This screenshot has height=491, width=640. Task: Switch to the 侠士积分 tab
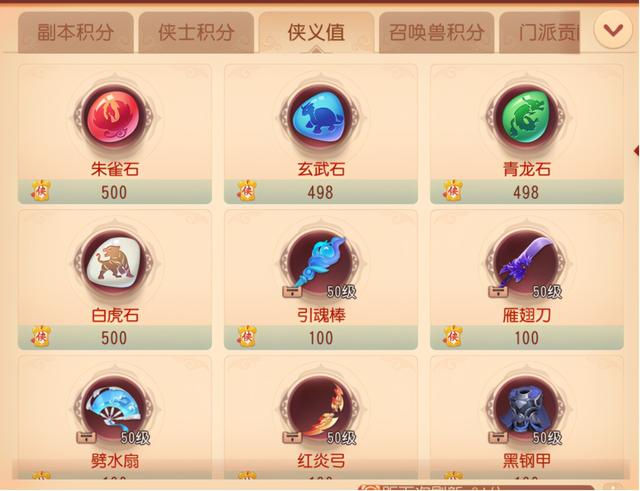click(196, 33)
